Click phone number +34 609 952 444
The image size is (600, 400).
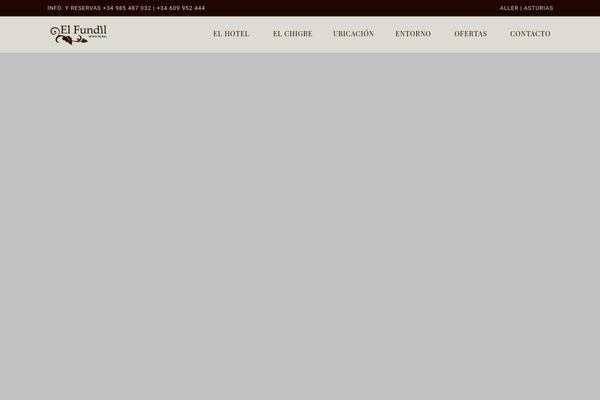(x=181, y=8)
